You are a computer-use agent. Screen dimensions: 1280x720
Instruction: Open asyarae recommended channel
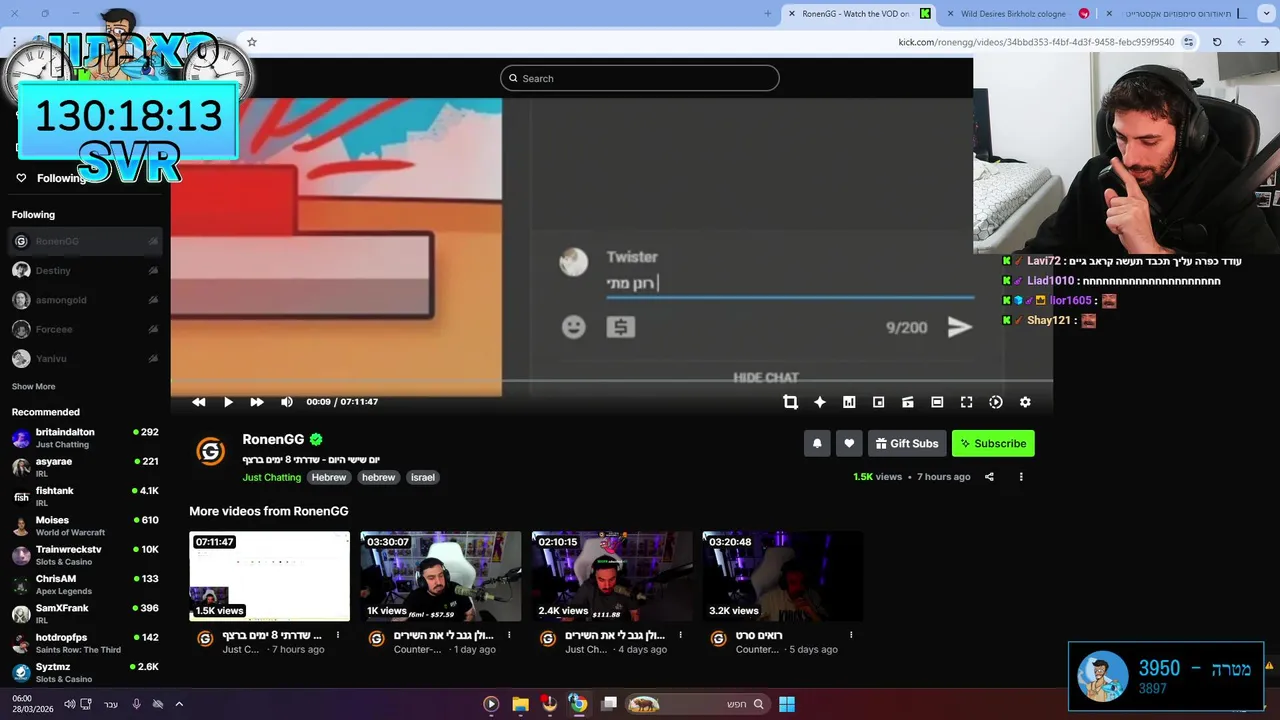click(x=85, y=467)
